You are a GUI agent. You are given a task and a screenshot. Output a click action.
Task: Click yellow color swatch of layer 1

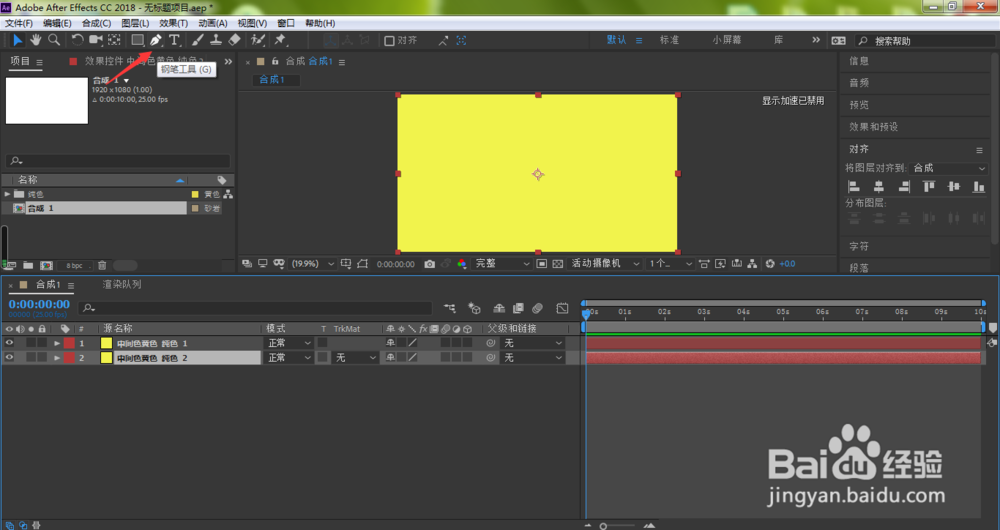(107, 343)
